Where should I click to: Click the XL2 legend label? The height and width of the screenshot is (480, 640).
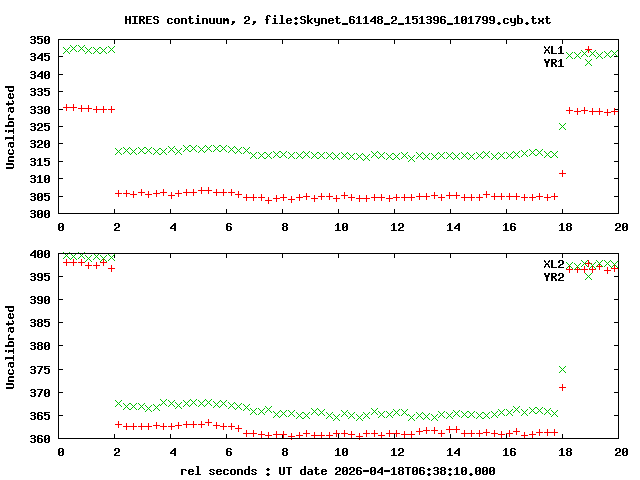point(553,264)
